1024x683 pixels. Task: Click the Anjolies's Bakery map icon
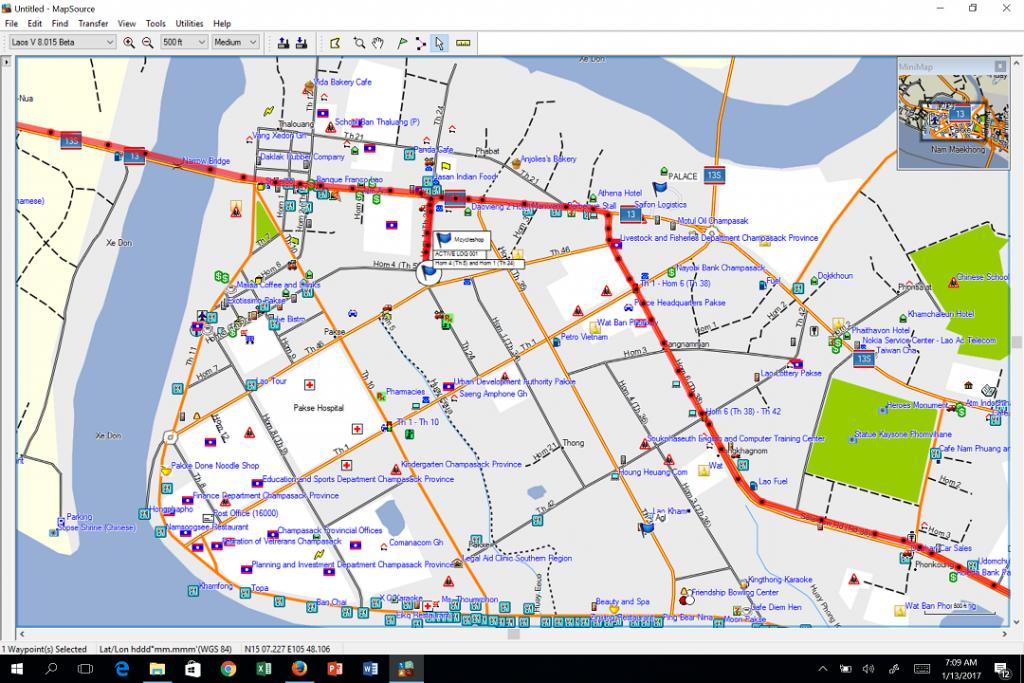tap(515, 163)
